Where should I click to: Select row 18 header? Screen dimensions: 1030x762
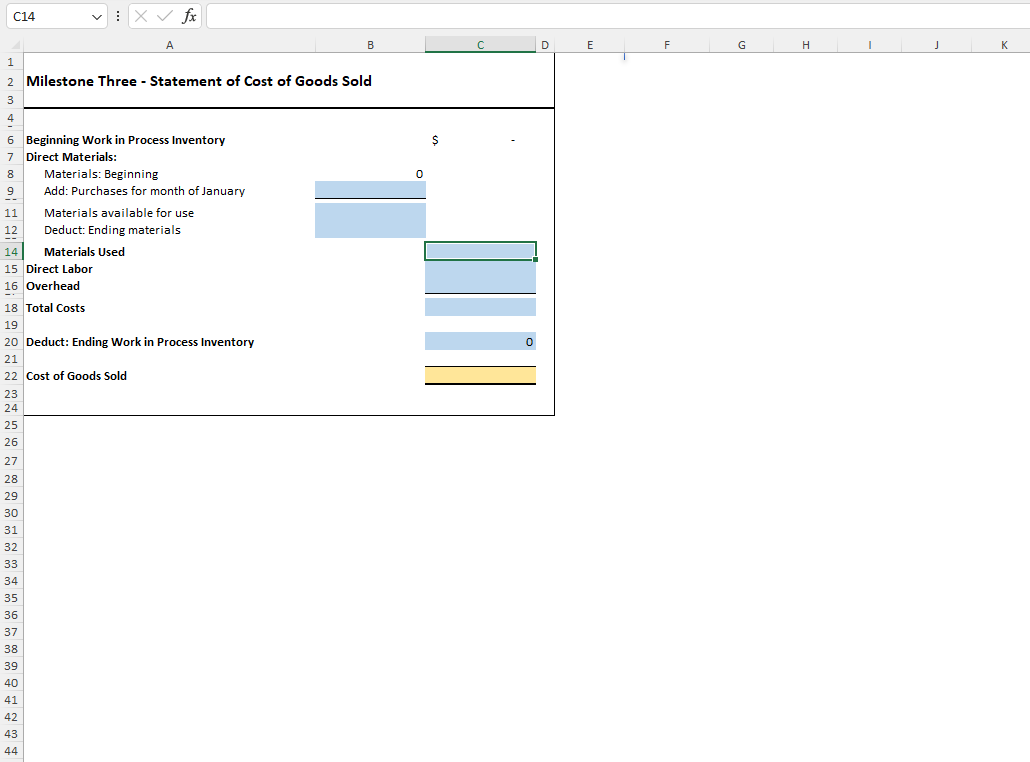click(11, 308)
